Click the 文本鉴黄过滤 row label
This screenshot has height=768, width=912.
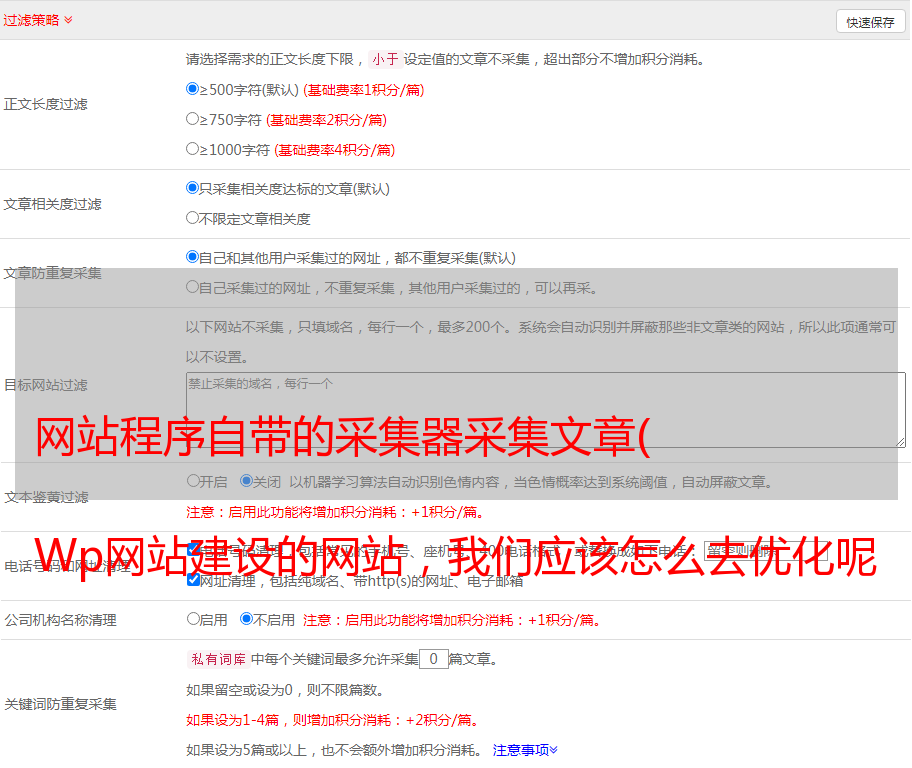click(x=47, y=497)
